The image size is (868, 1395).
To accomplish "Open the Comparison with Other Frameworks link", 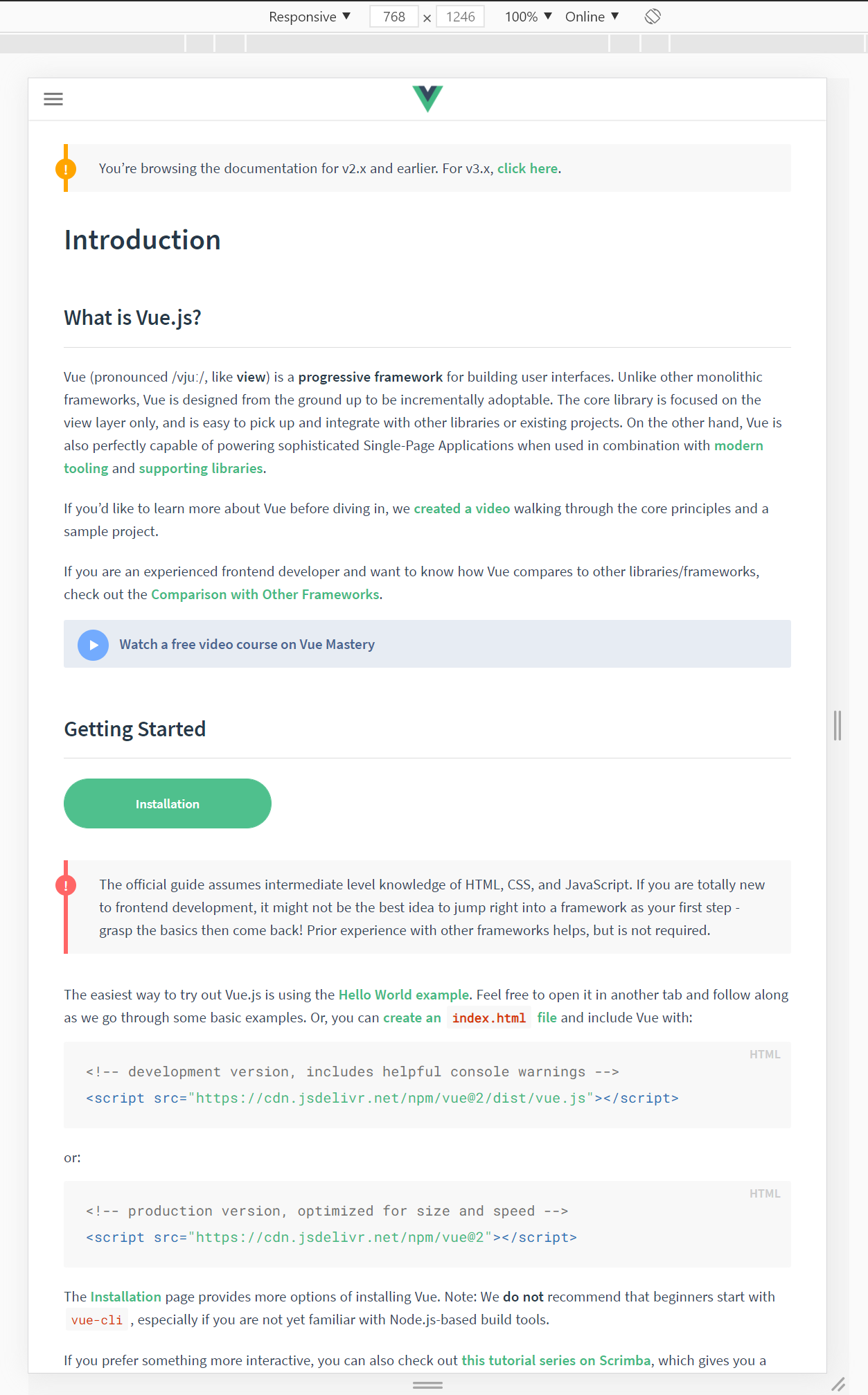I will 265,594.
